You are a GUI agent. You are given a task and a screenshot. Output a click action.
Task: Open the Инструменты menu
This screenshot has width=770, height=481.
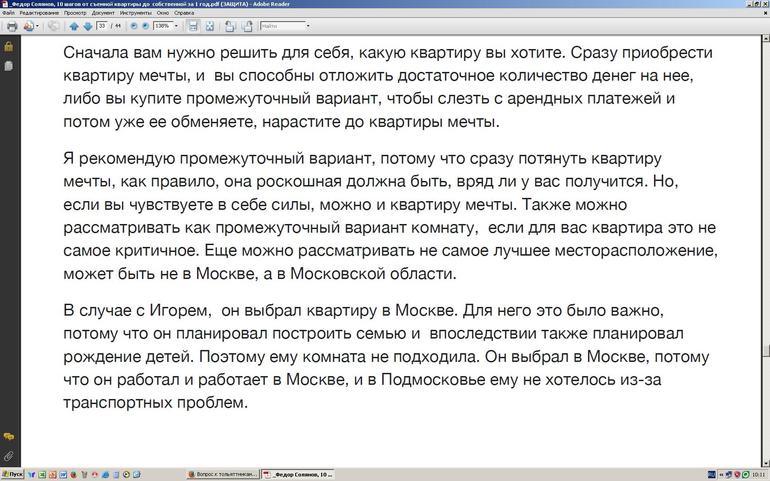click(136, 13)
